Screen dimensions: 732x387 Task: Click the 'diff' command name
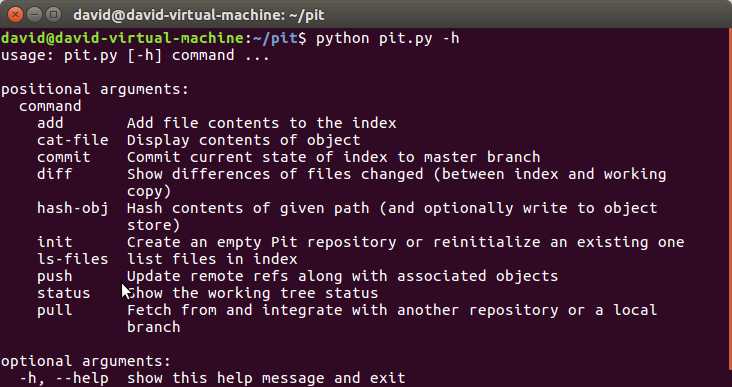coord(55,174)
